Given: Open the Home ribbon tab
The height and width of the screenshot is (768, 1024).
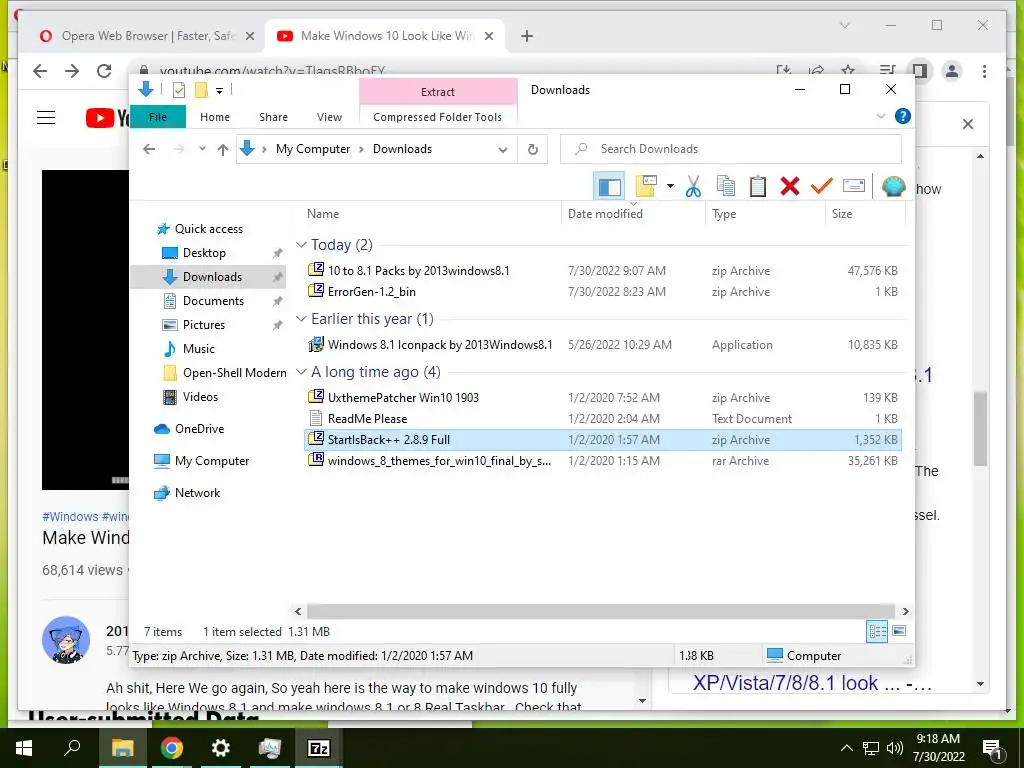Looking at the screenshot, I should pos(215,117).
